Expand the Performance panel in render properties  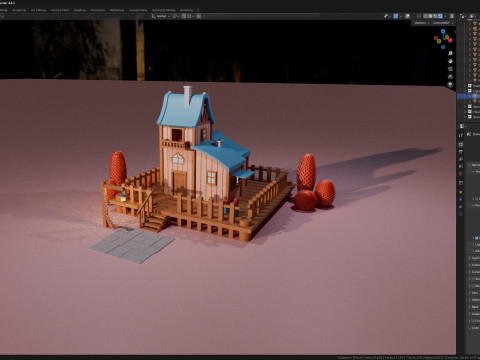pyautogui.click(x=473, y=300)
